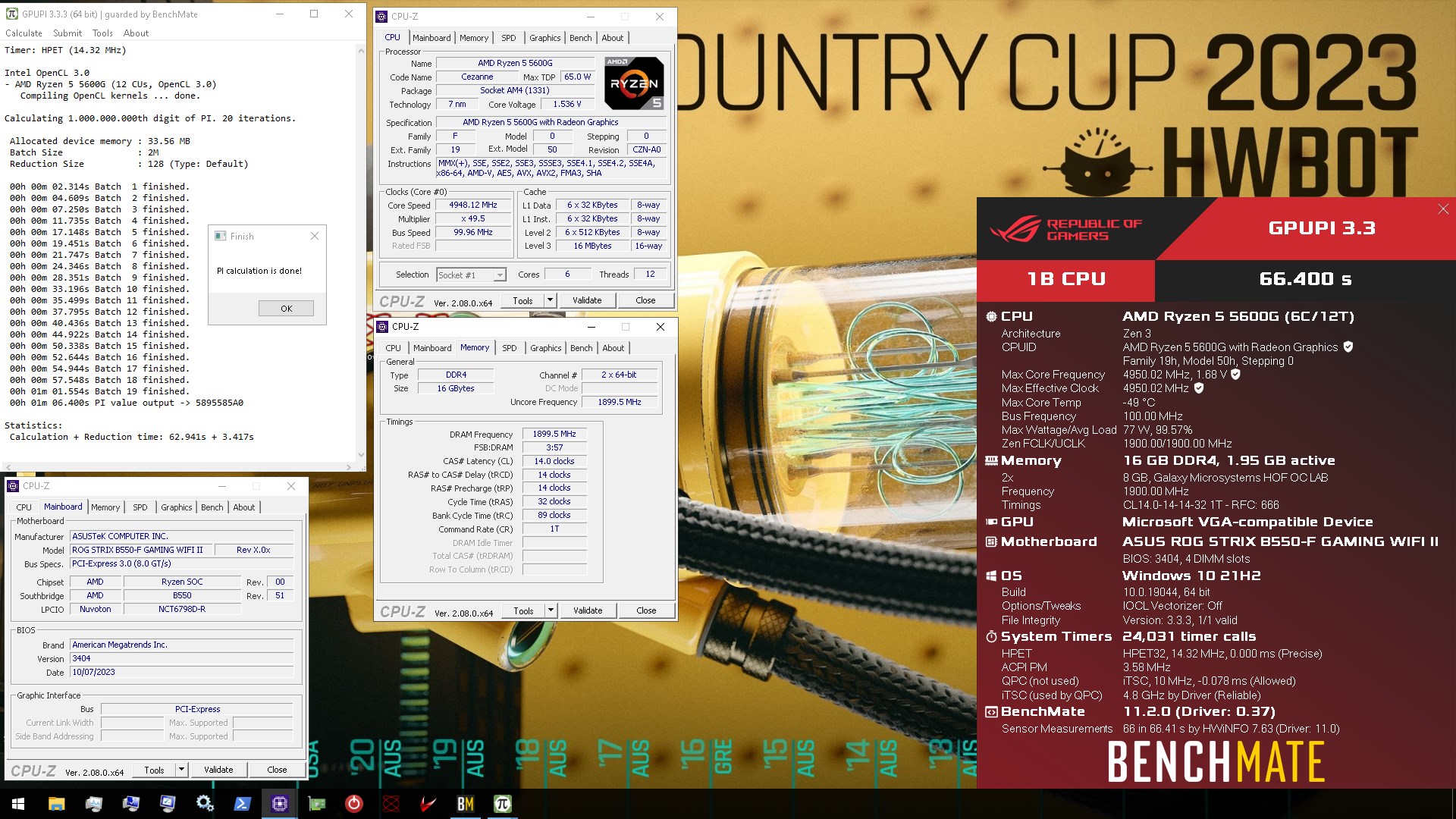Click the verified shield beside CPUID name
The image size is (1456, 819).
click(x=1348, y=347)
